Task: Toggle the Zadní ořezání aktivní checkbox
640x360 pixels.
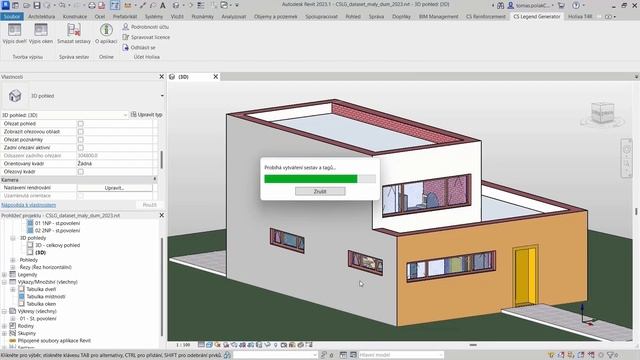Action: (80, 147)
